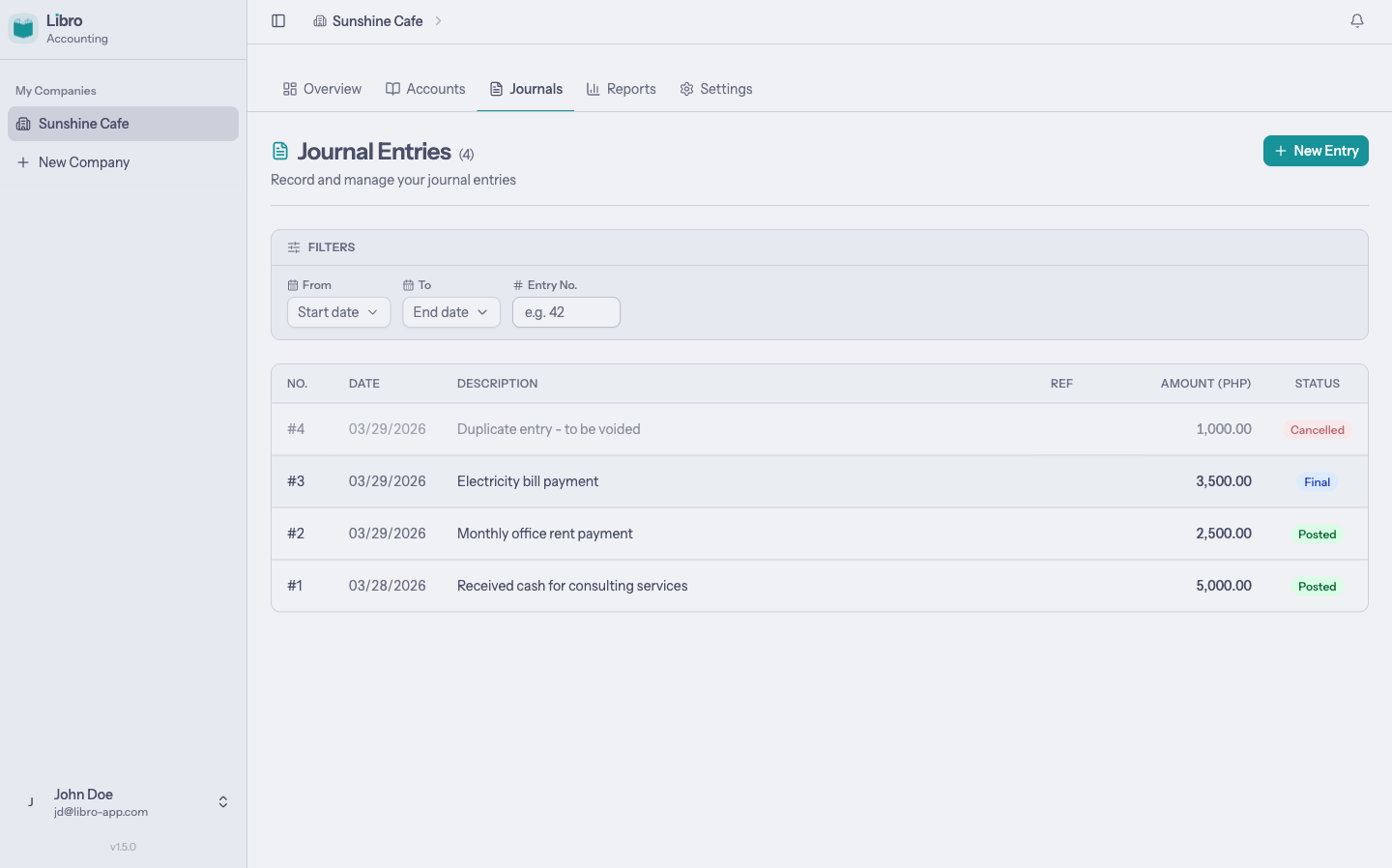Click the Posted badge on entry #1
1392x868 pixels.
tap(1317, 586)
